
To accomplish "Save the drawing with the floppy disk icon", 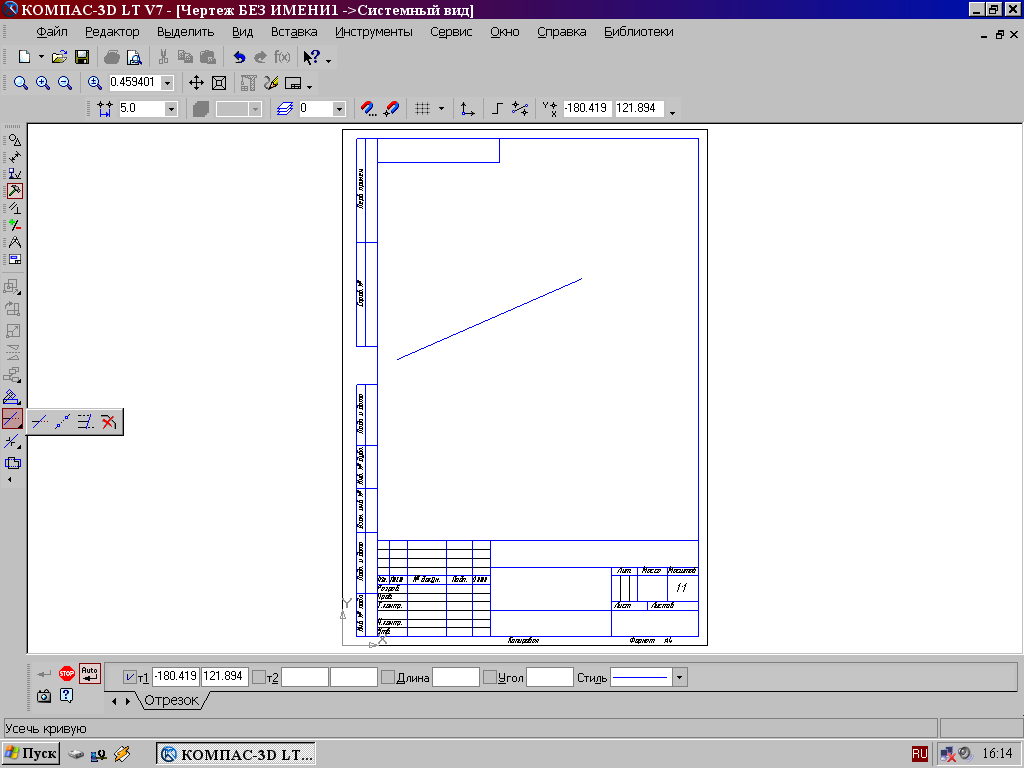I will pyautogui.click(x=82, y=57).
